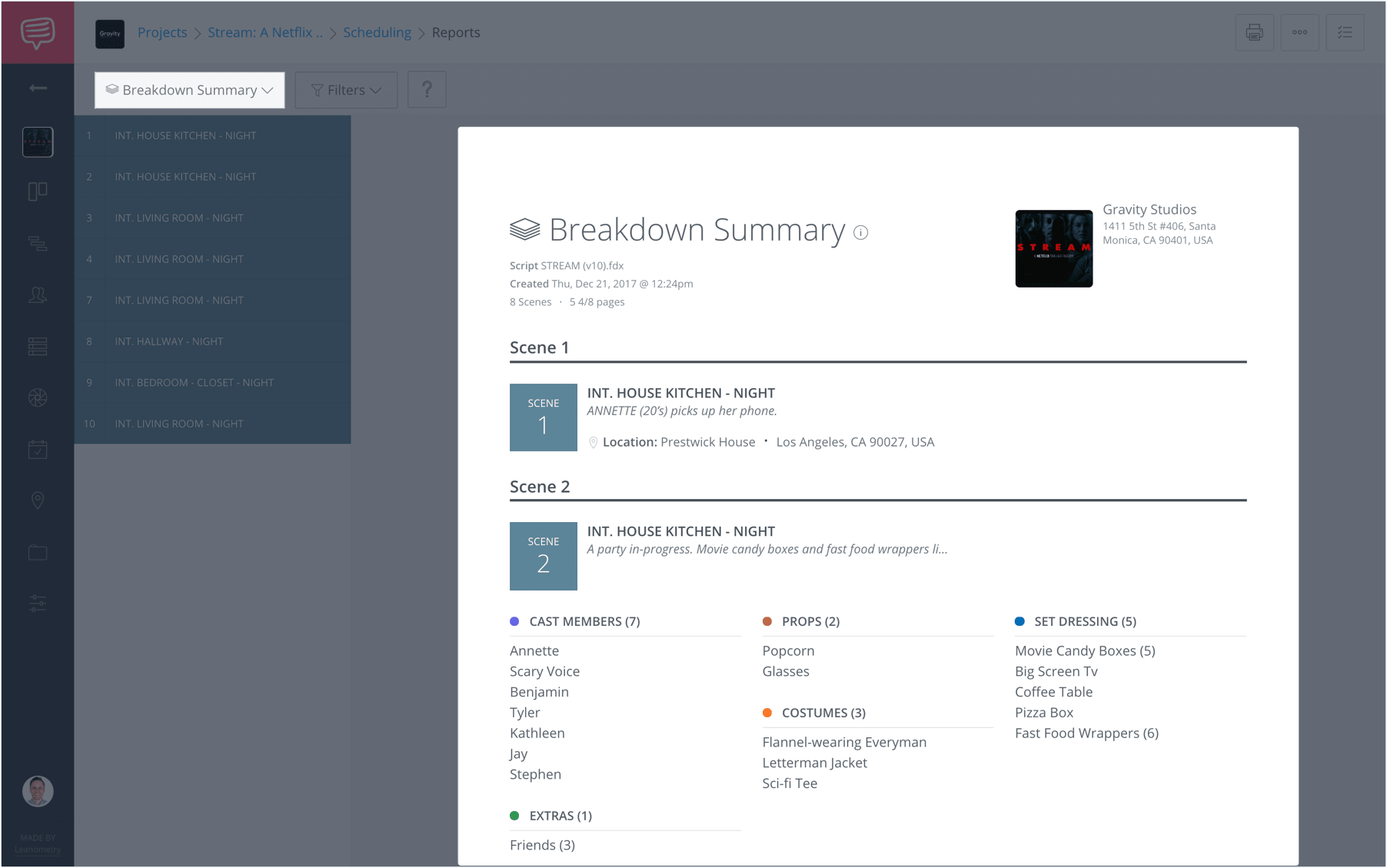Open the settings sliders sidebar icon
The height and width of the screenshot is (868, 1387).
38,604
